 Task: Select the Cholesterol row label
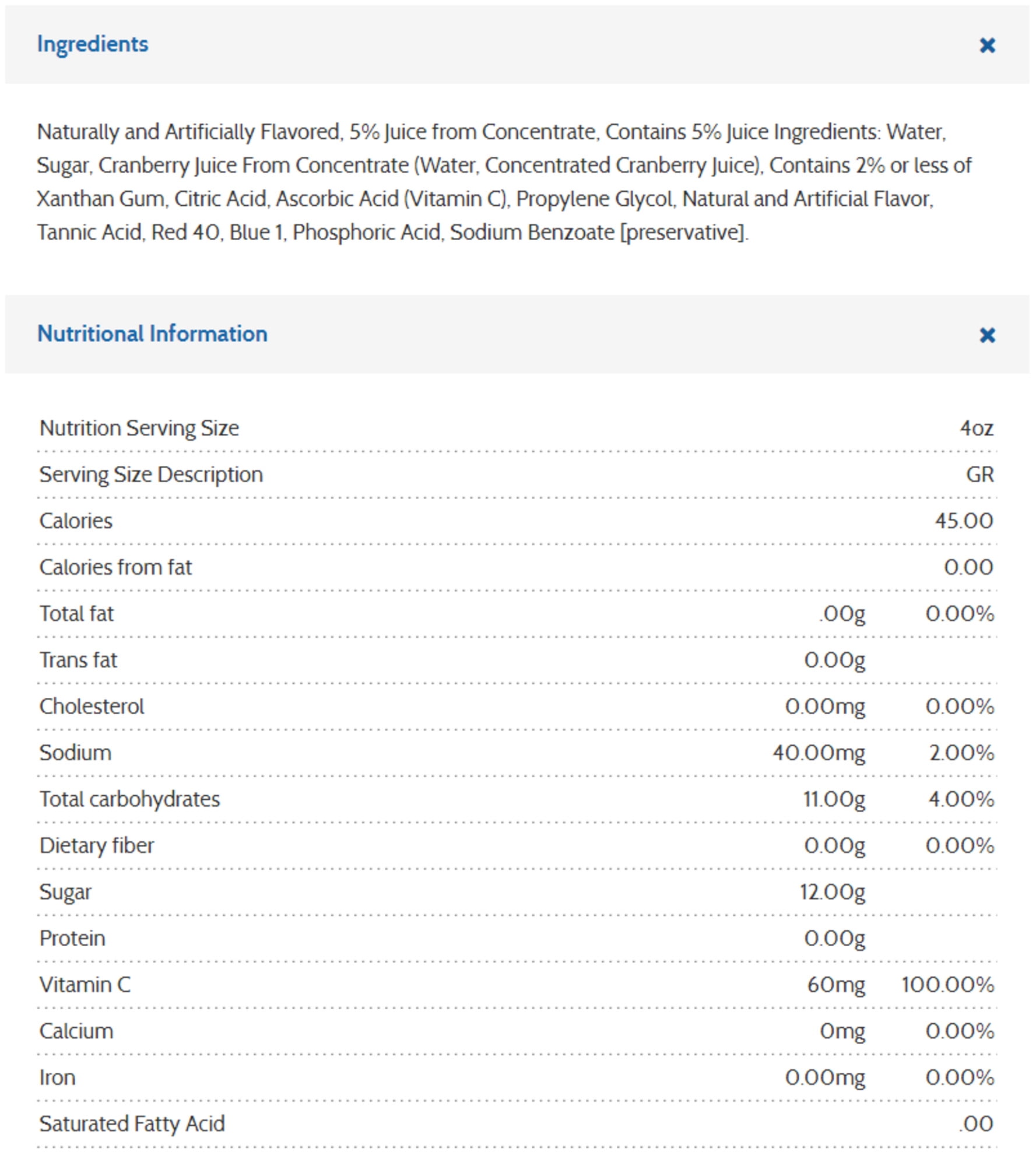pos(92,707)
